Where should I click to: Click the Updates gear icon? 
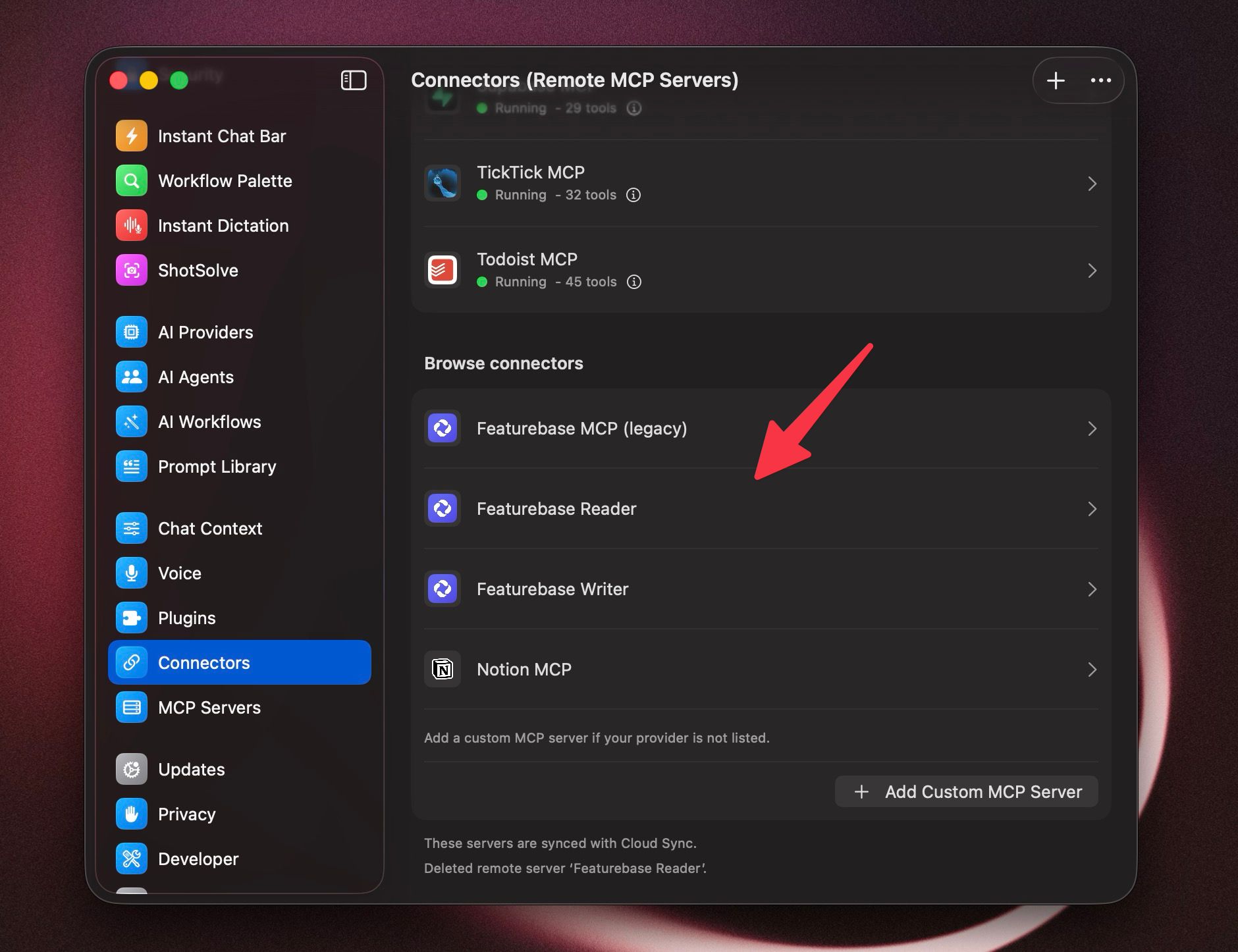(132, 770)
